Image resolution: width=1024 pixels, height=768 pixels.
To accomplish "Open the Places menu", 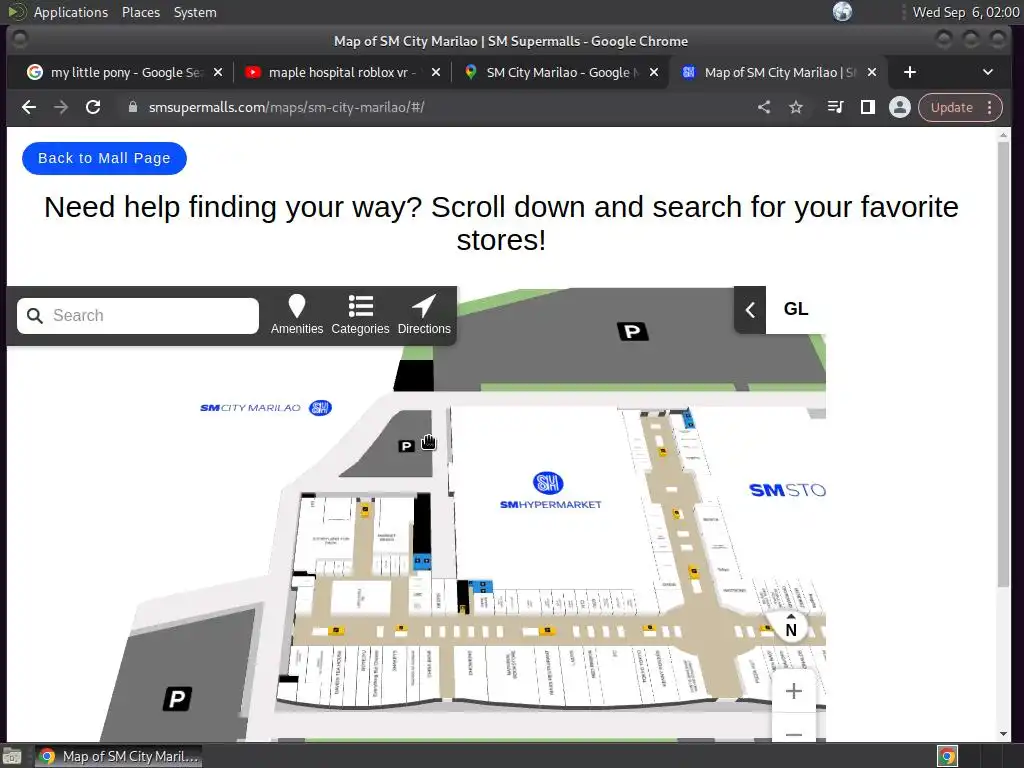I will pyautogui.click(x=141, y=12).
